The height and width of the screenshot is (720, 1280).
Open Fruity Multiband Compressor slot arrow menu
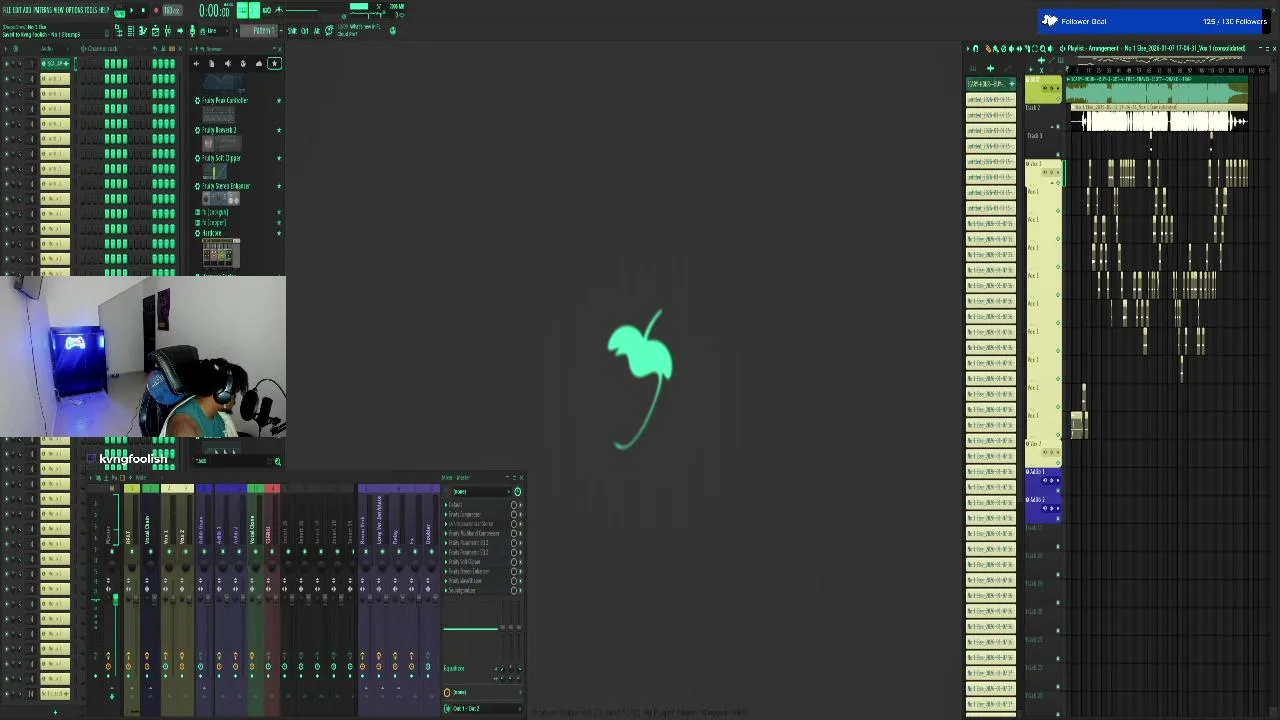coord(446,533)
